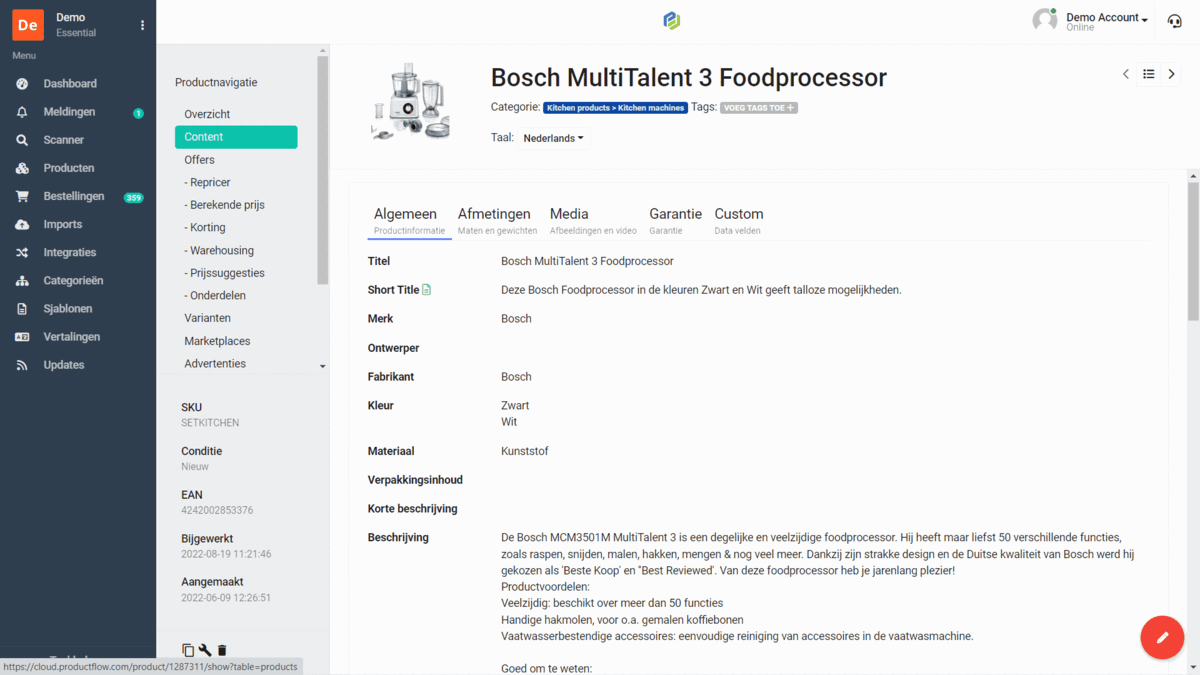Open the Demo workspace three-dot menu

(142, 25)
